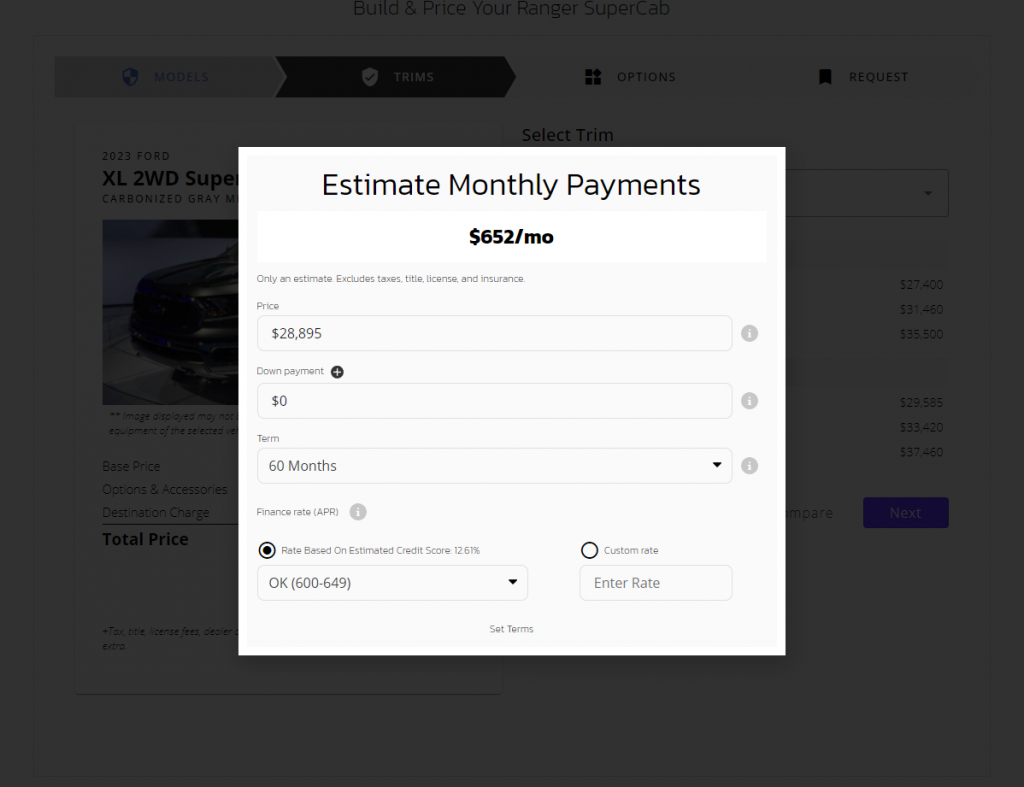
Task: Select Rate Based On Estimated Credit Score radio
Action: pyautogui.click(x=266, y=550)
